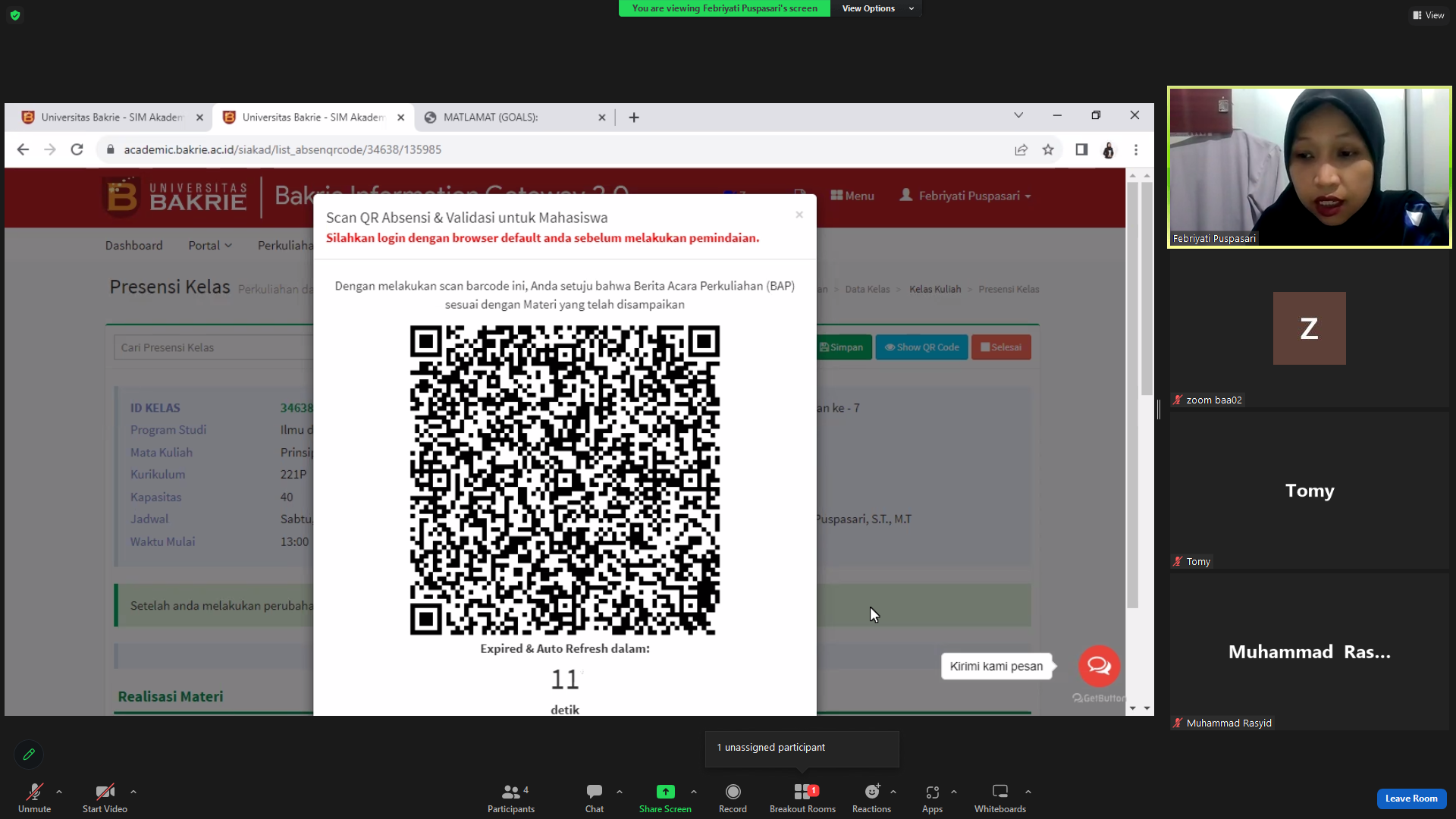Image resolution: width=1456 pixels, height=819 pixels.
Task: Open the Menu in Bakrie header
Action: [x=852, y=196]
